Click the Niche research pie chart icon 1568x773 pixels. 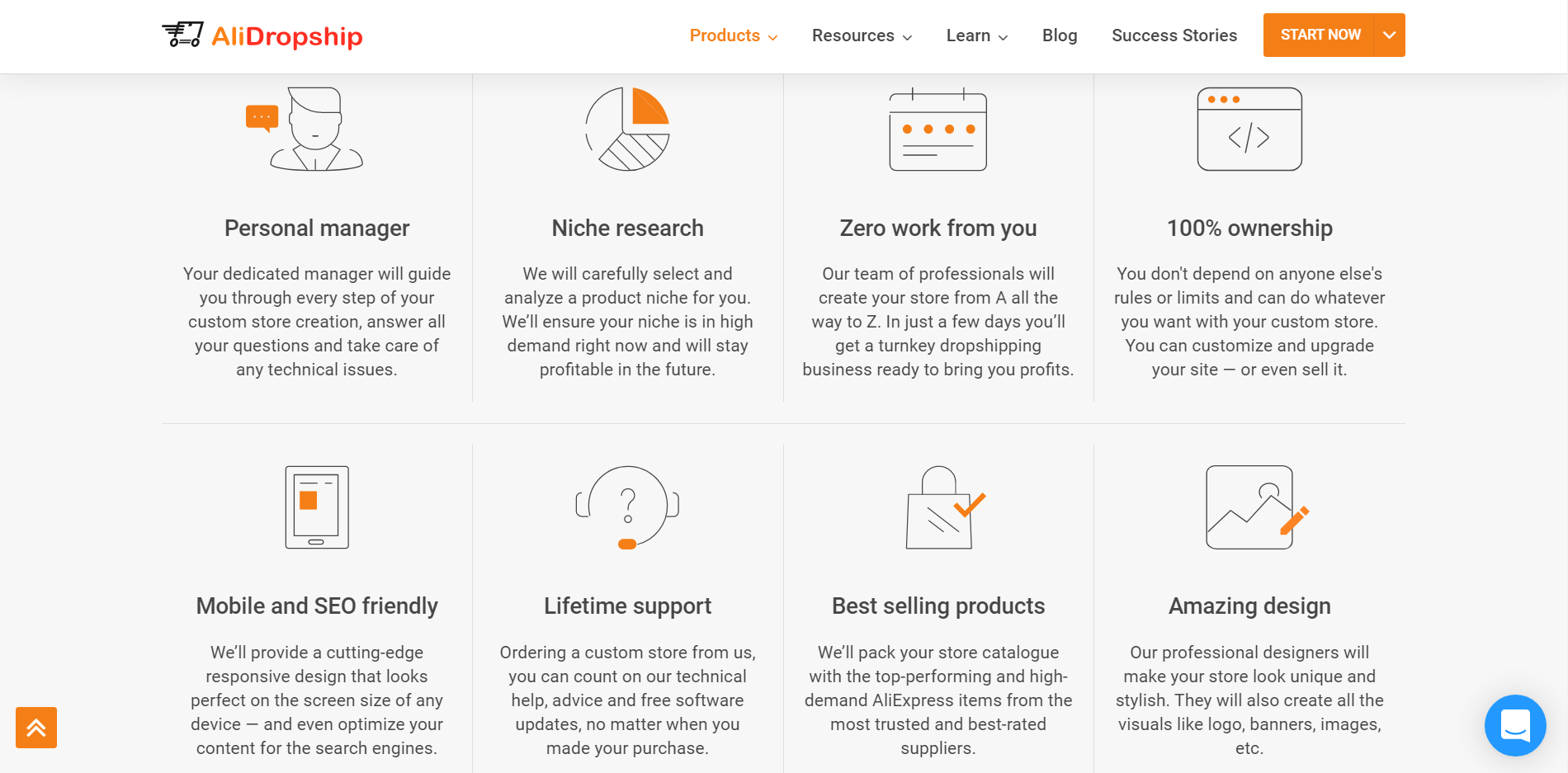tap(627, 129)
